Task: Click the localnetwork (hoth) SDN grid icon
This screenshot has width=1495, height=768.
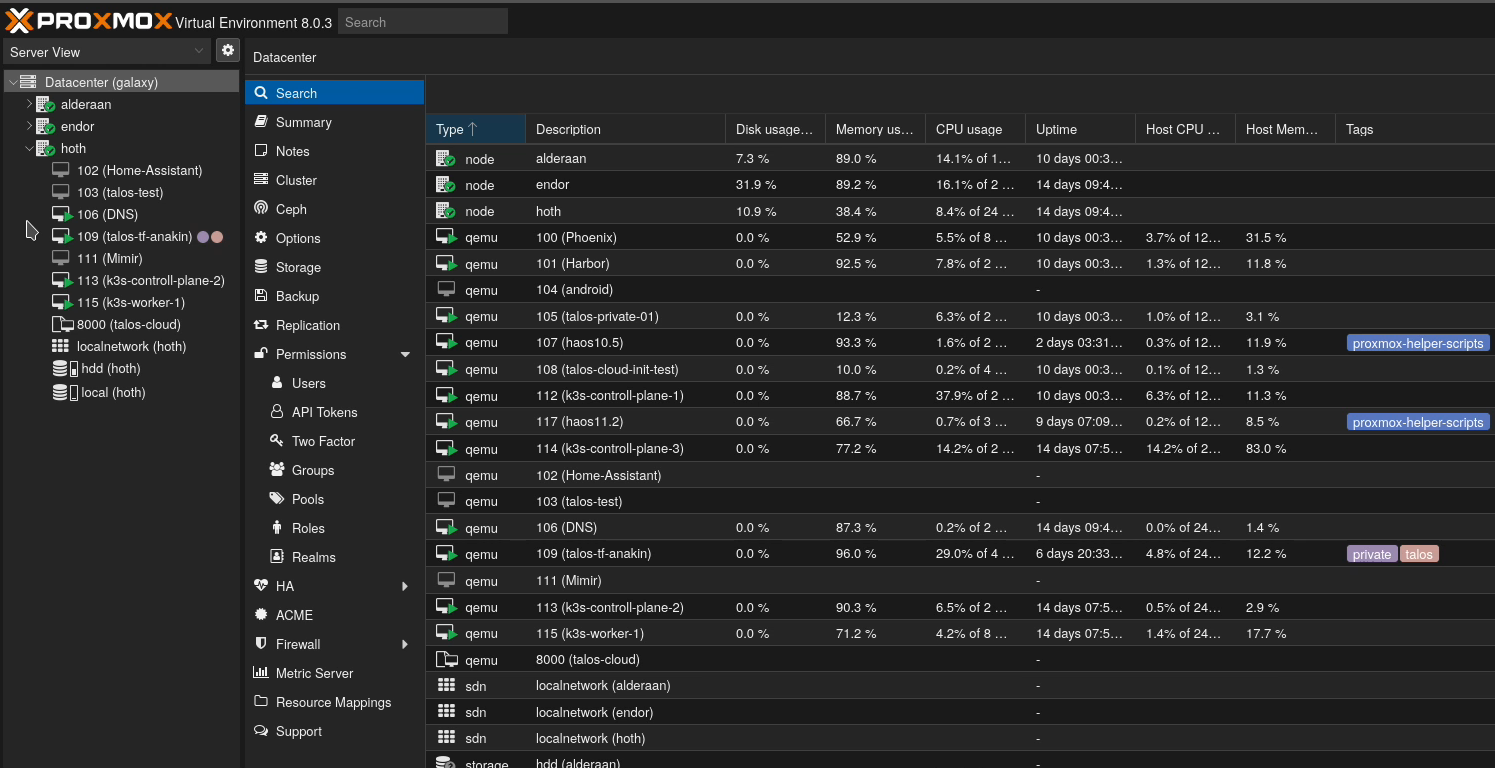Action: (x=61, y=346)
